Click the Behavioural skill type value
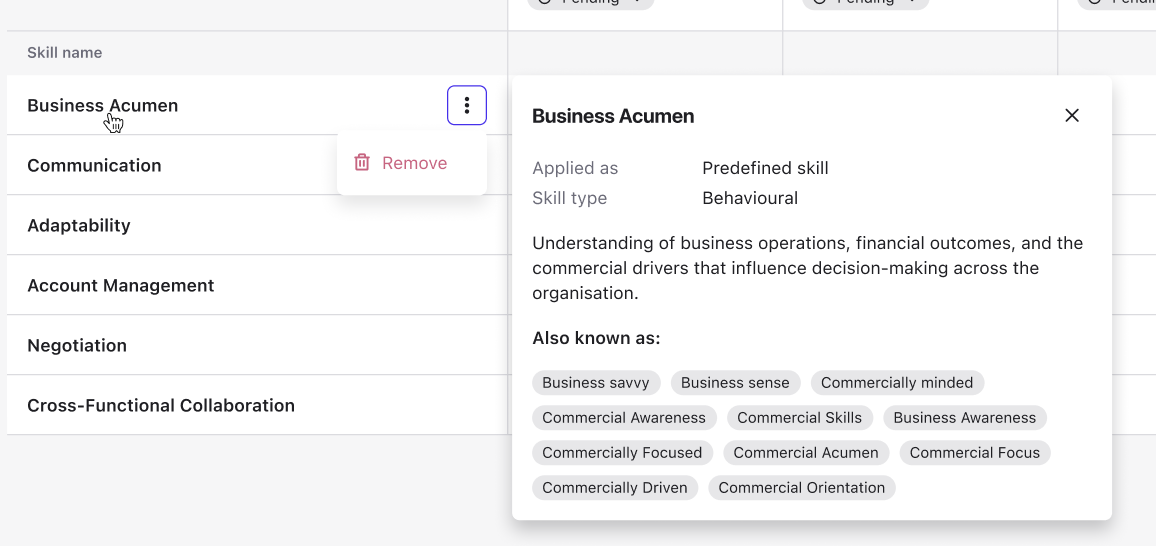The width and height of the screenshot is (1156, 546). (750, 198)
